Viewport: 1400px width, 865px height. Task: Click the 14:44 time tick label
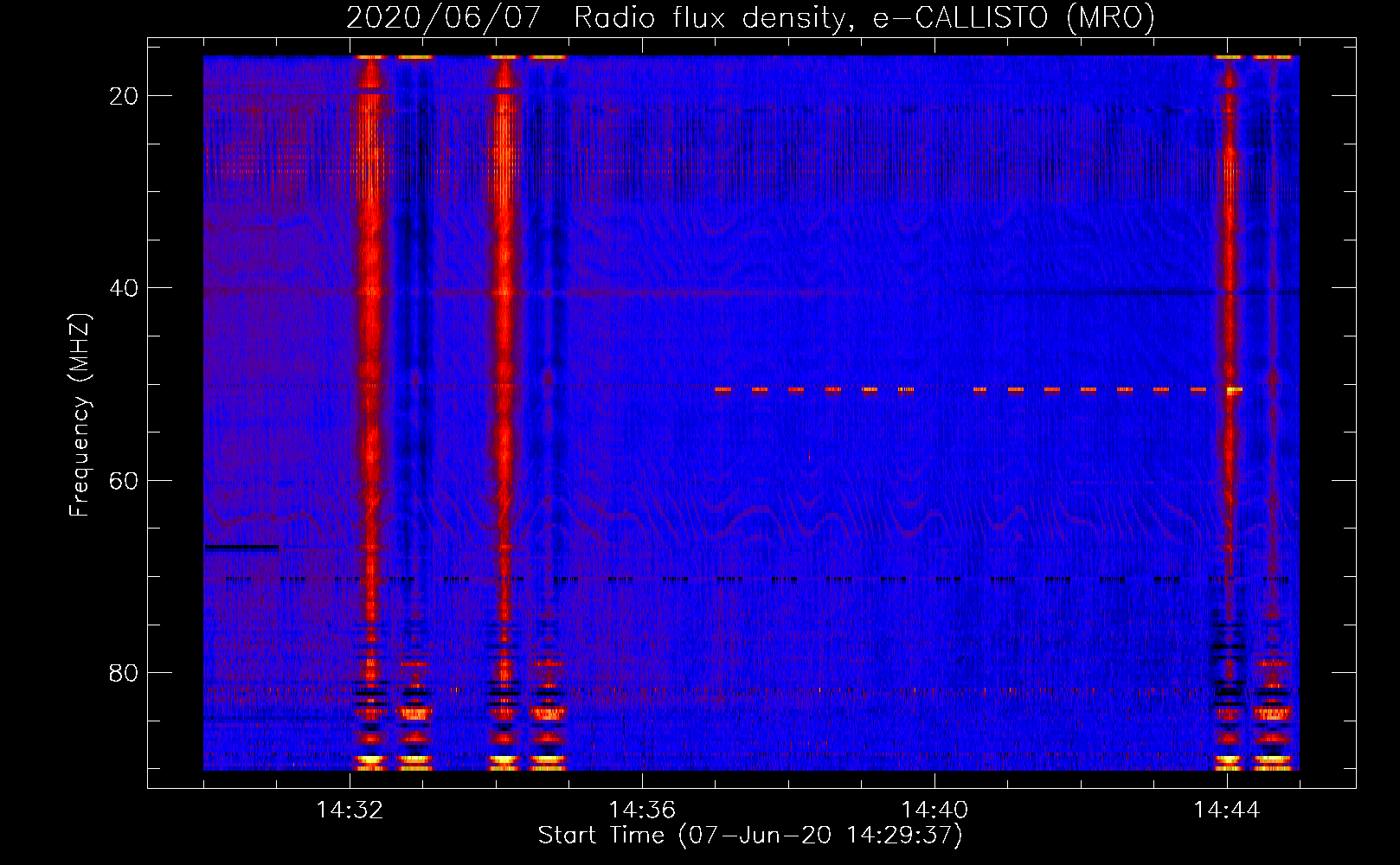1227,811
